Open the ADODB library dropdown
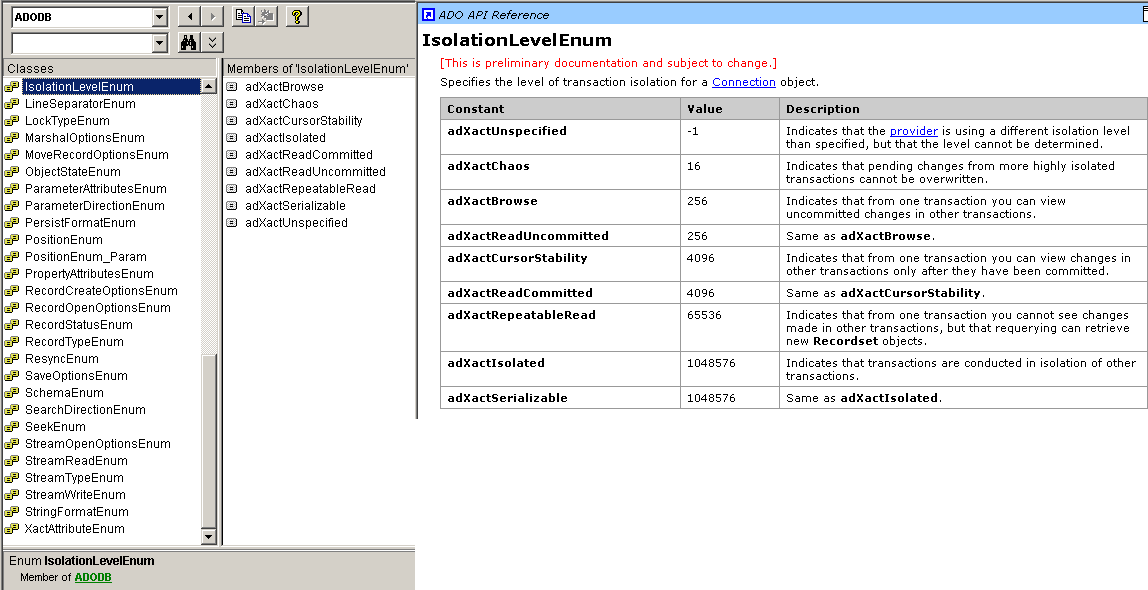The width and height of the screenshot is (1148, 590). (x=160, y=17)
